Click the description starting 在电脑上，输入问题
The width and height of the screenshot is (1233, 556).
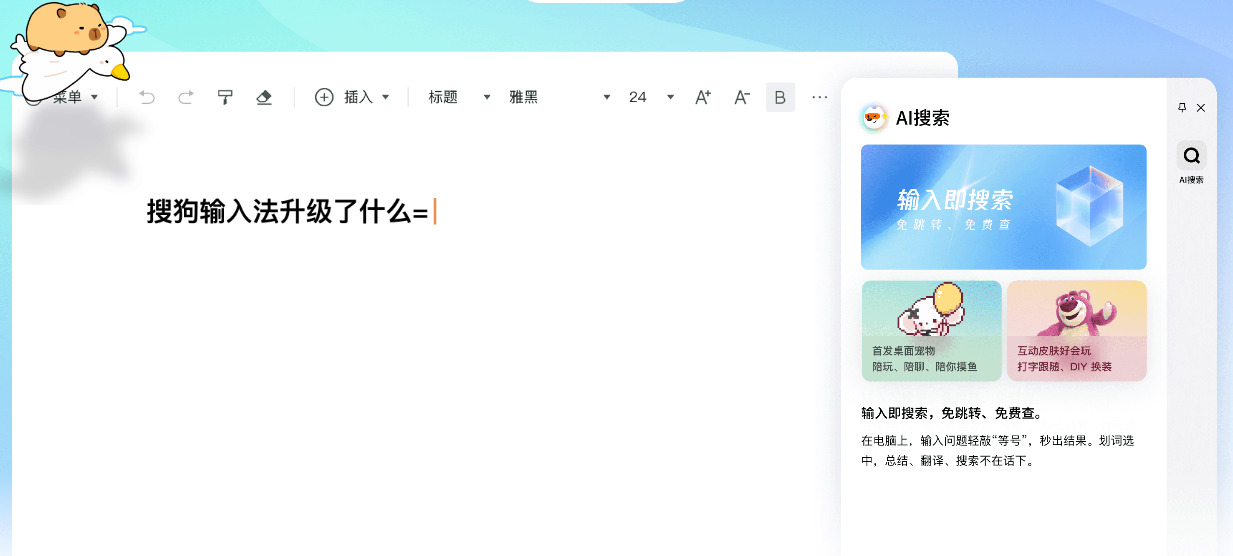click(x=997, y=451)
